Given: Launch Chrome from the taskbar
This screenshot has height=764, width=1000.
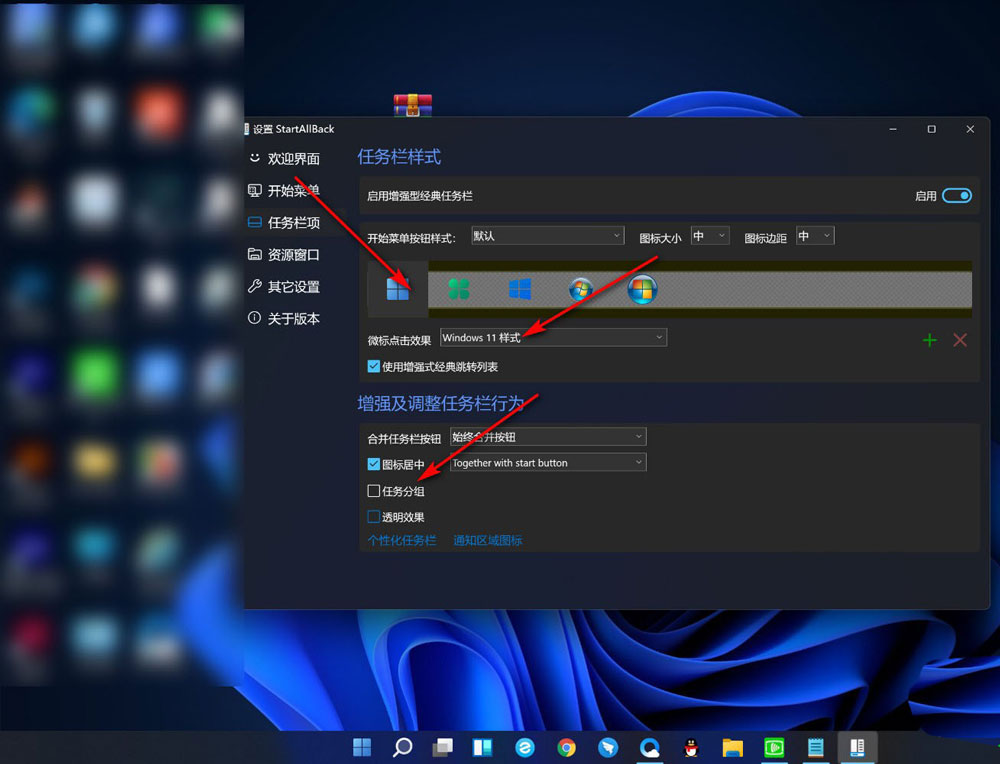Looking at the screenshot, I should coord(567,747).
